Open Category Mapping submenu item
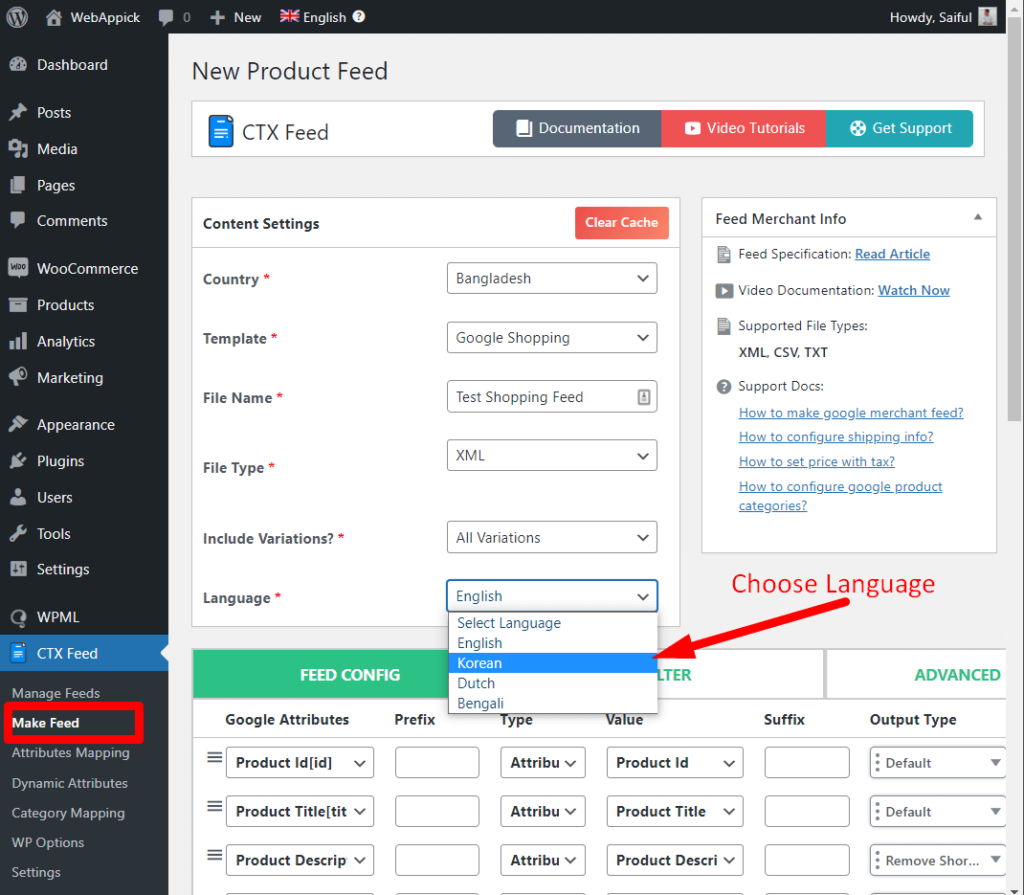 click(x=68, y=813)
